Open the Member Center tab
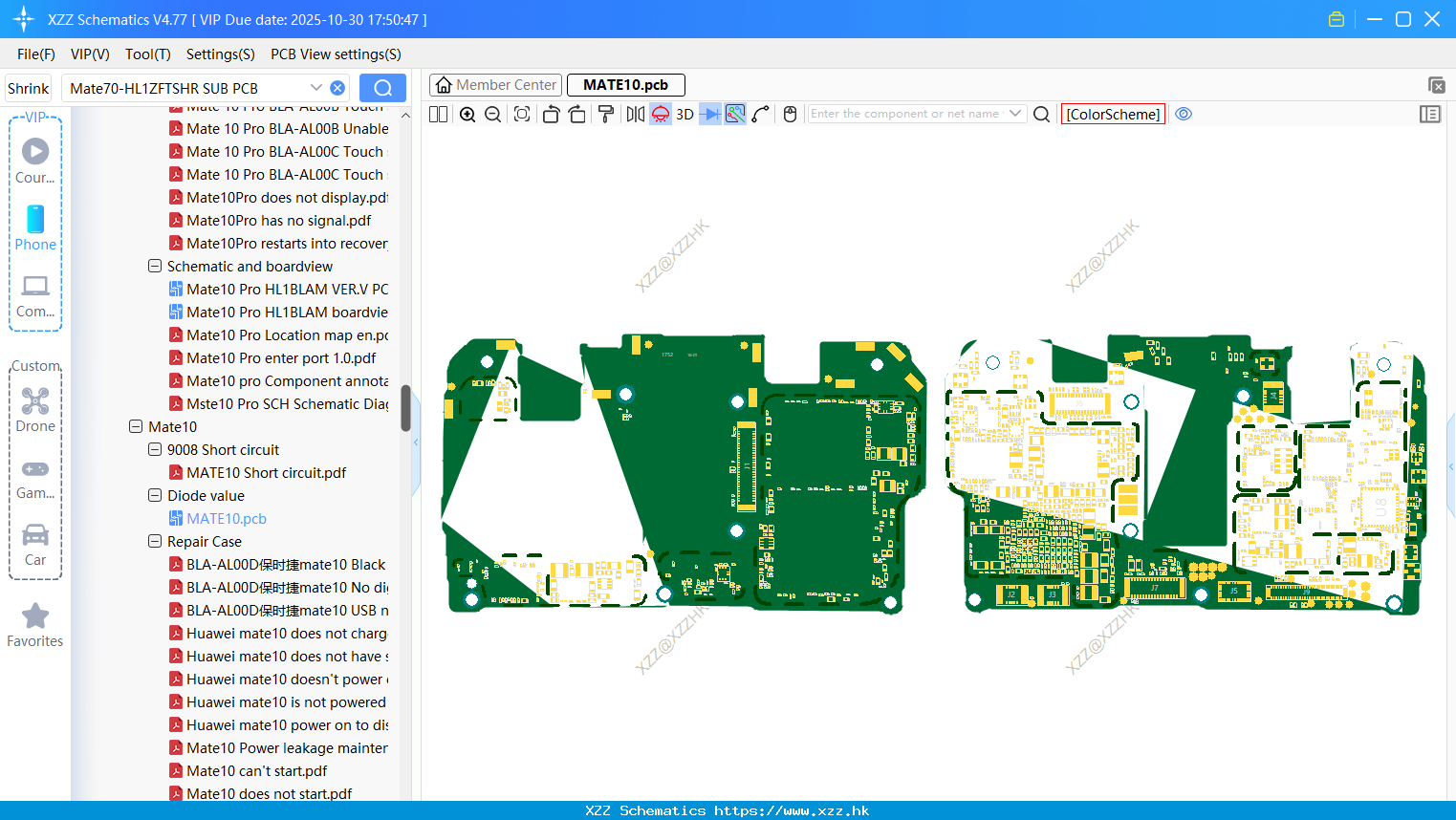 495,85
